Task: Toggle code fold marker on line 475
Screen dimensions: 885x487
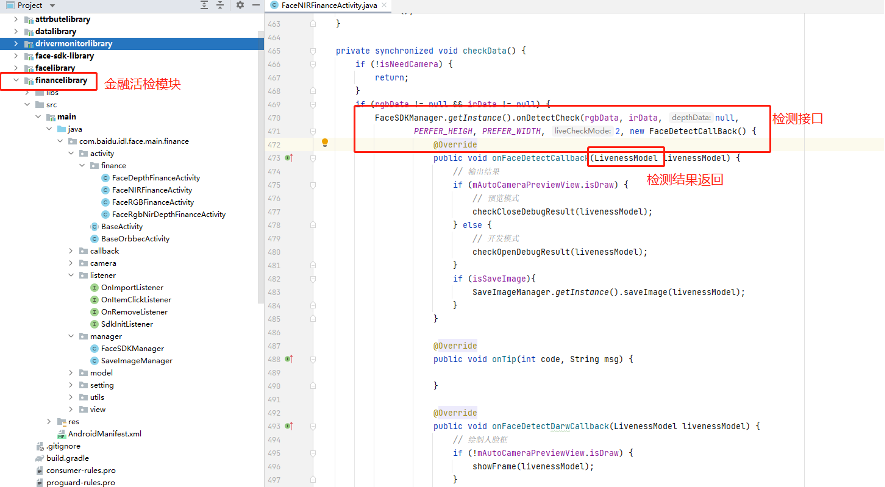Action: 313,185
